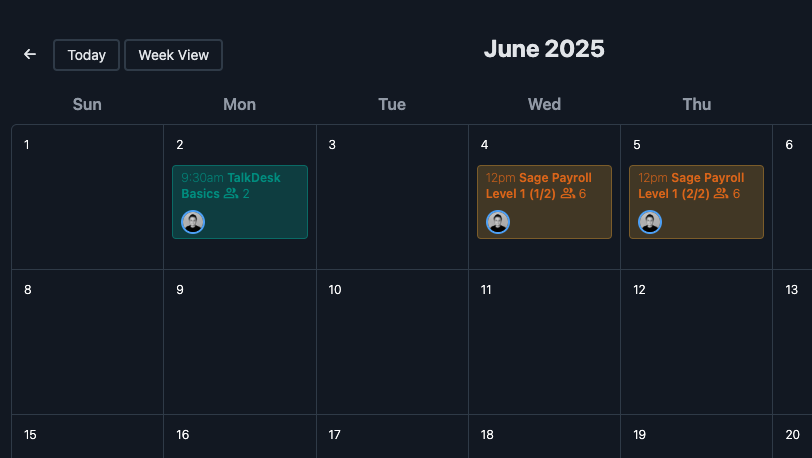Image resolution: width=812 pixels, height=458 pixels.
Task: Select June 17 on the calendar
Action: 392,440
